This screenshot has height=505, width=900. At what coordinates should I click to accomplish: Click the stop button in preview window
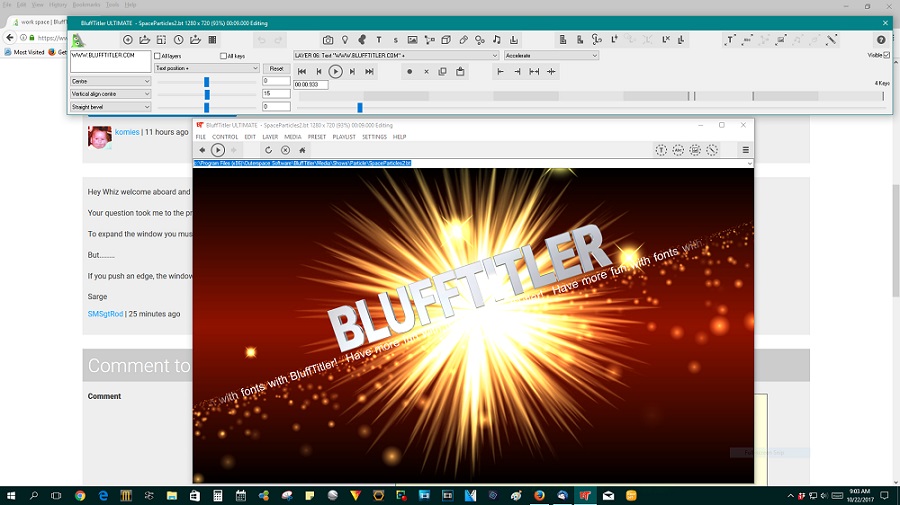(285, 150)
